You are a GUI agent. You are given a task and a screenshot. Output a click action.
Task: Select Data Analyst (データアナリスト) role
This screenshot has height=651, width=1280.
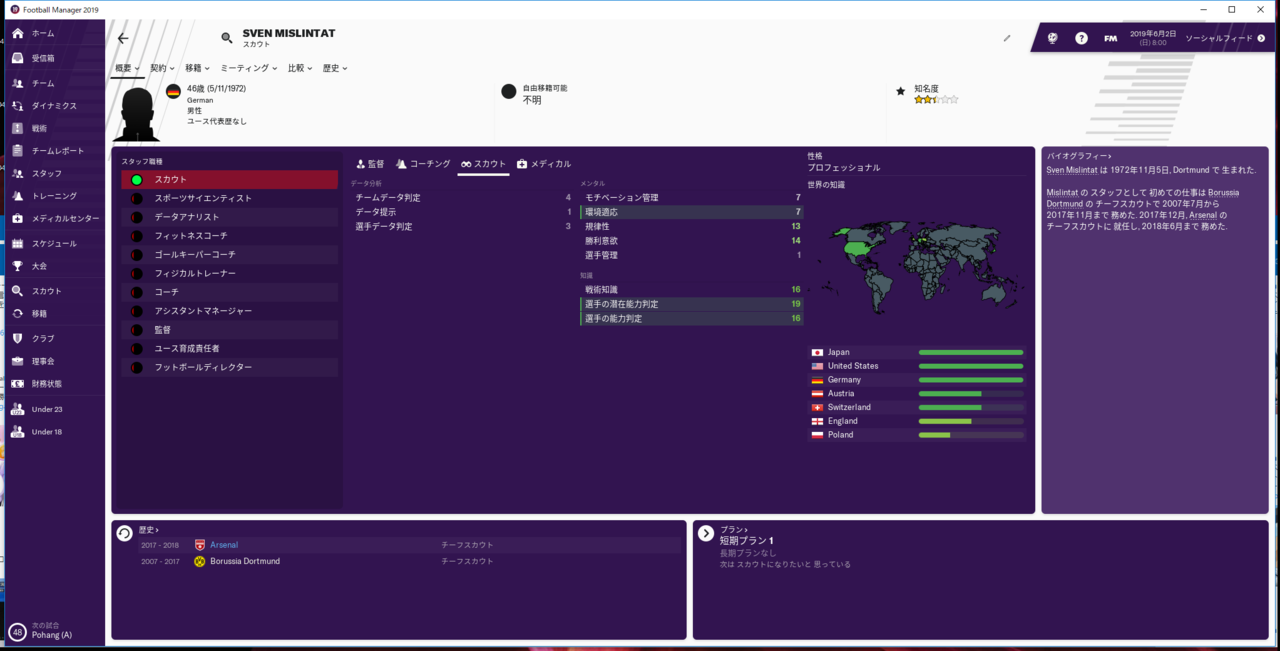point(230,217)
